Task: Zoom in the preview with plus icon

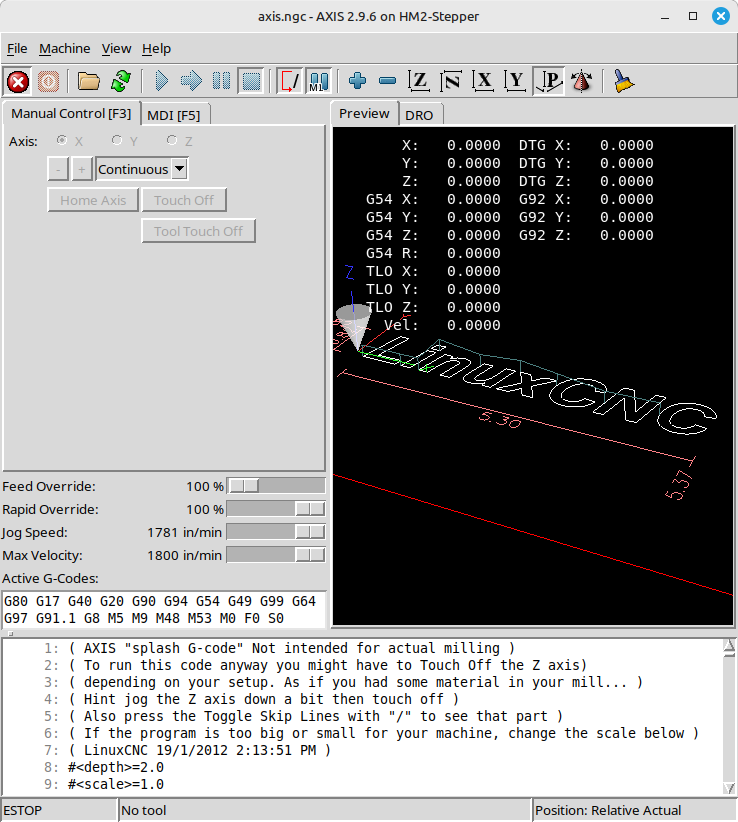Action: tap(357, 81)
